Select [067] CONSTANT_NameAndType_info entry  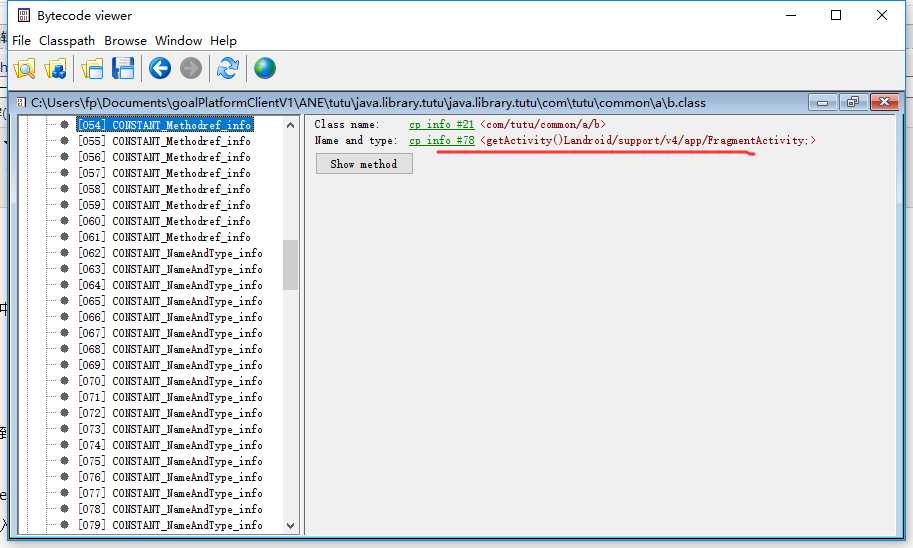tap(171, 333)
